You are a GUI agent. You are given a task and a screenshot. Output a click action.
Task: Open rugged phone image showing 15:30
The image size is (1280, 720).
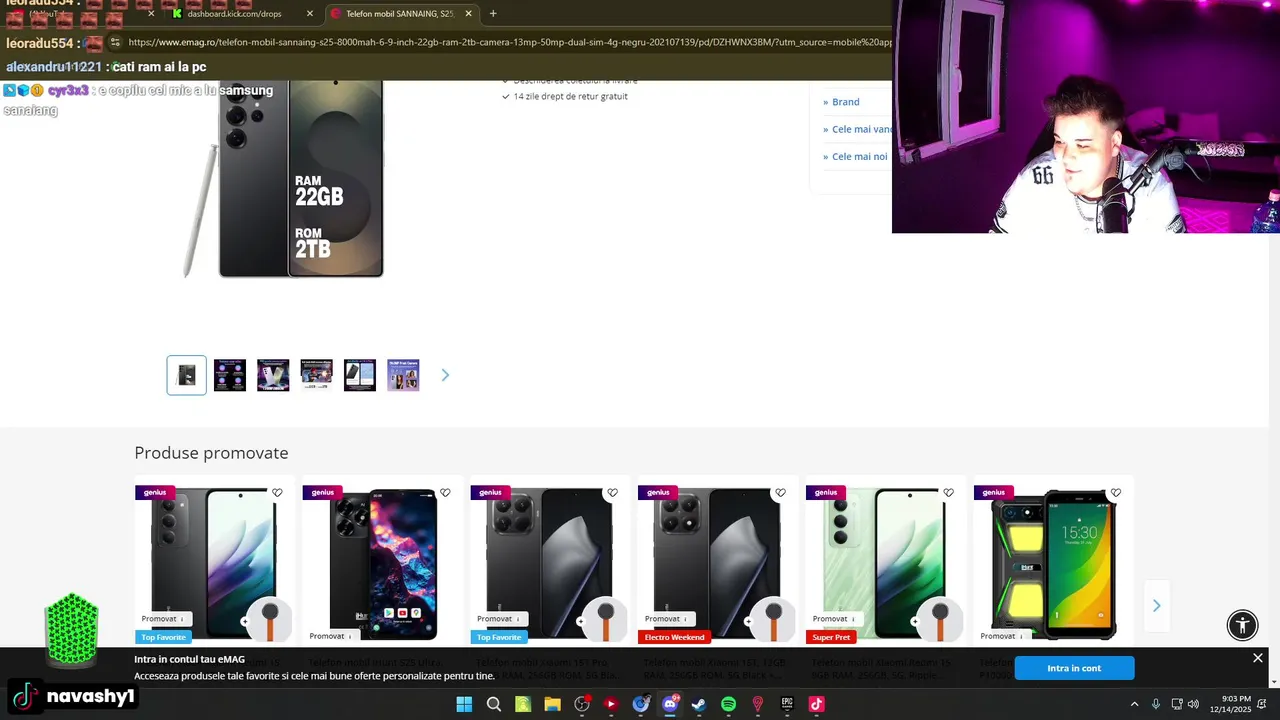point(1054,563)
